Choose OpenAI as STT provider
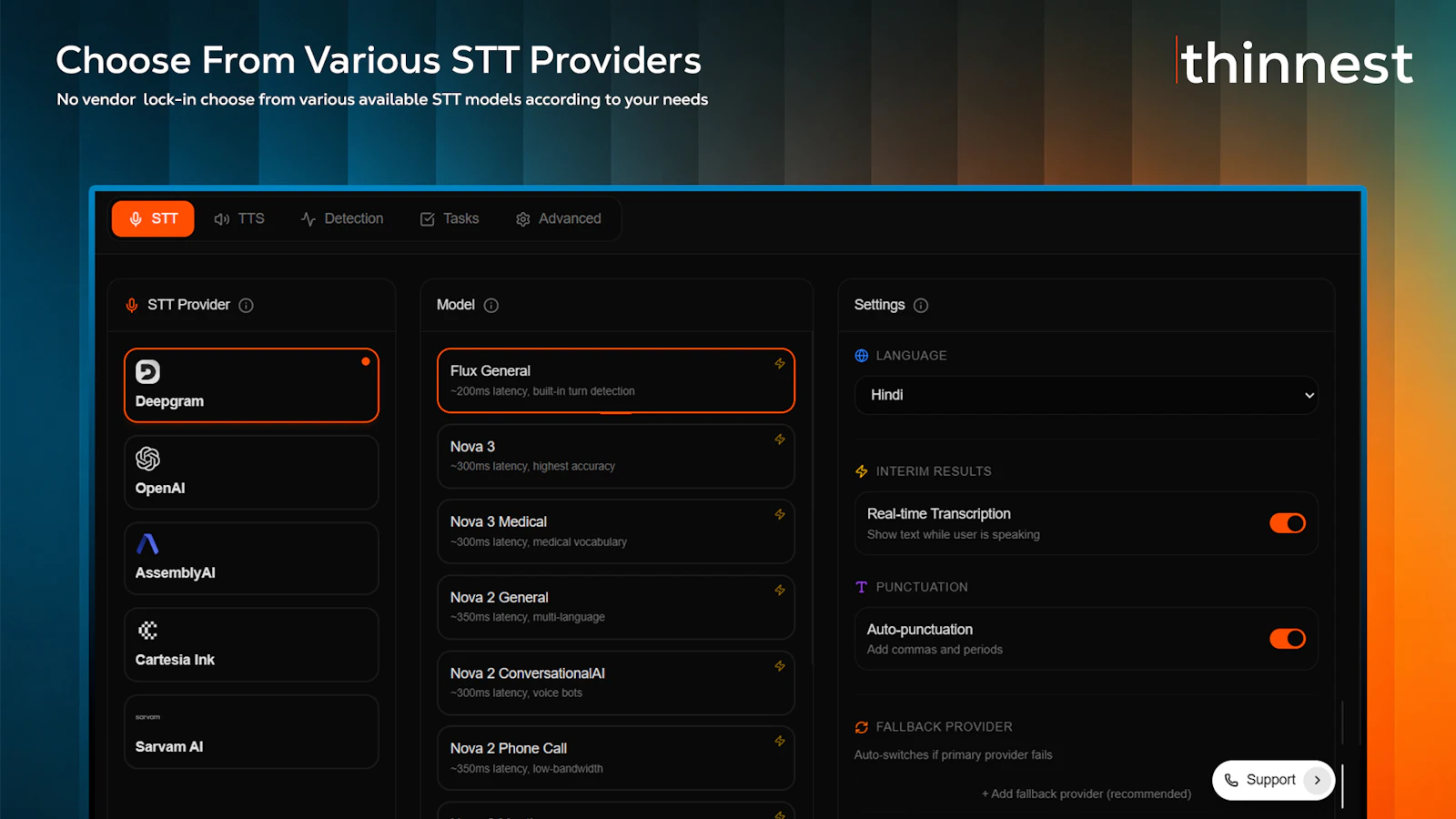 (251, 472)
